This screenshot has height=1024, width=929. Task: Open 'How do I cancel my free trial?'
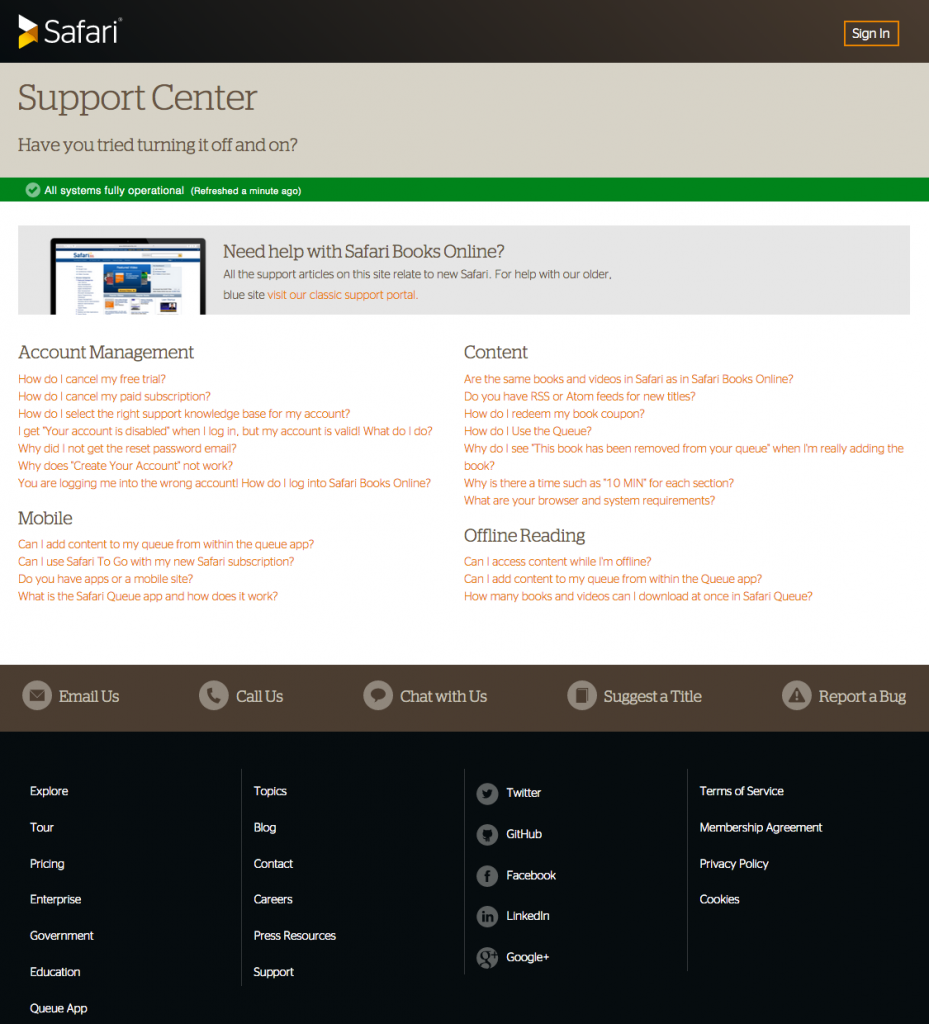coord(92,379)
